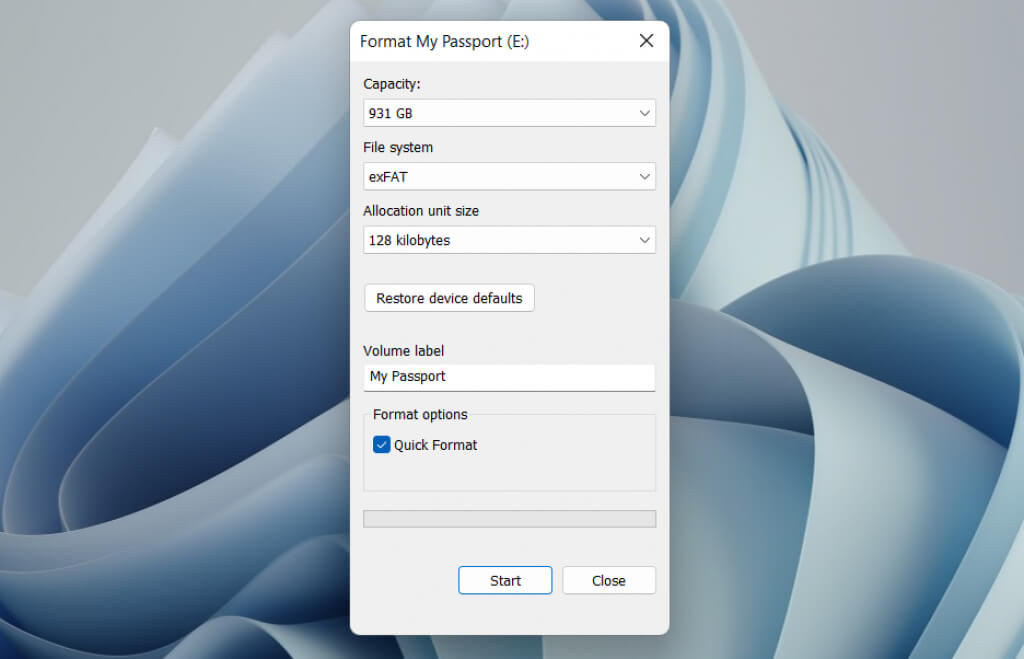Expand the File system dropdown showing exFAT
Viewport: 1024px width, 659px height.
click(x=509, y=176)
